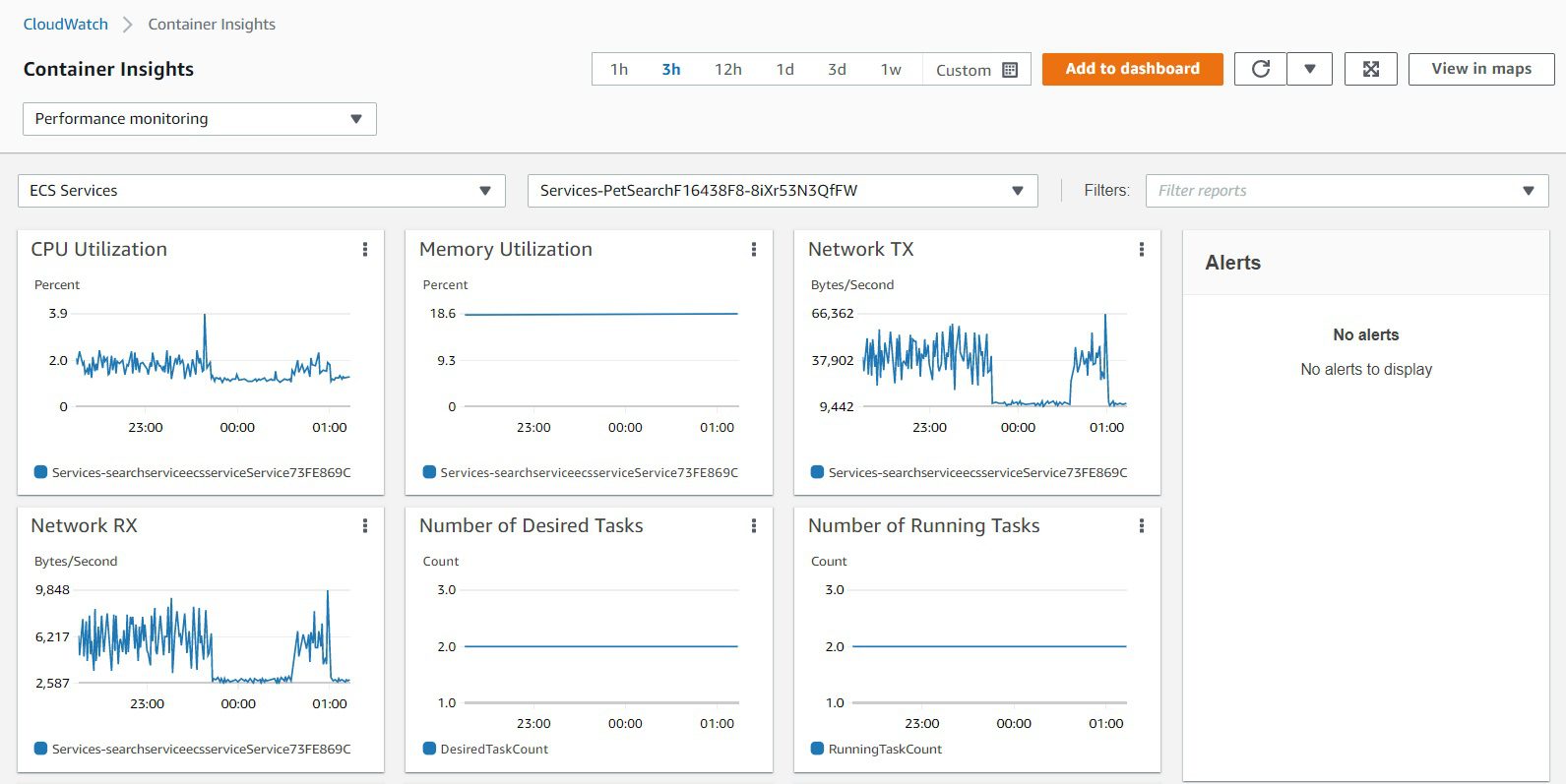
Task: Select the 1h time range
Action: click(x=619, y=70)
